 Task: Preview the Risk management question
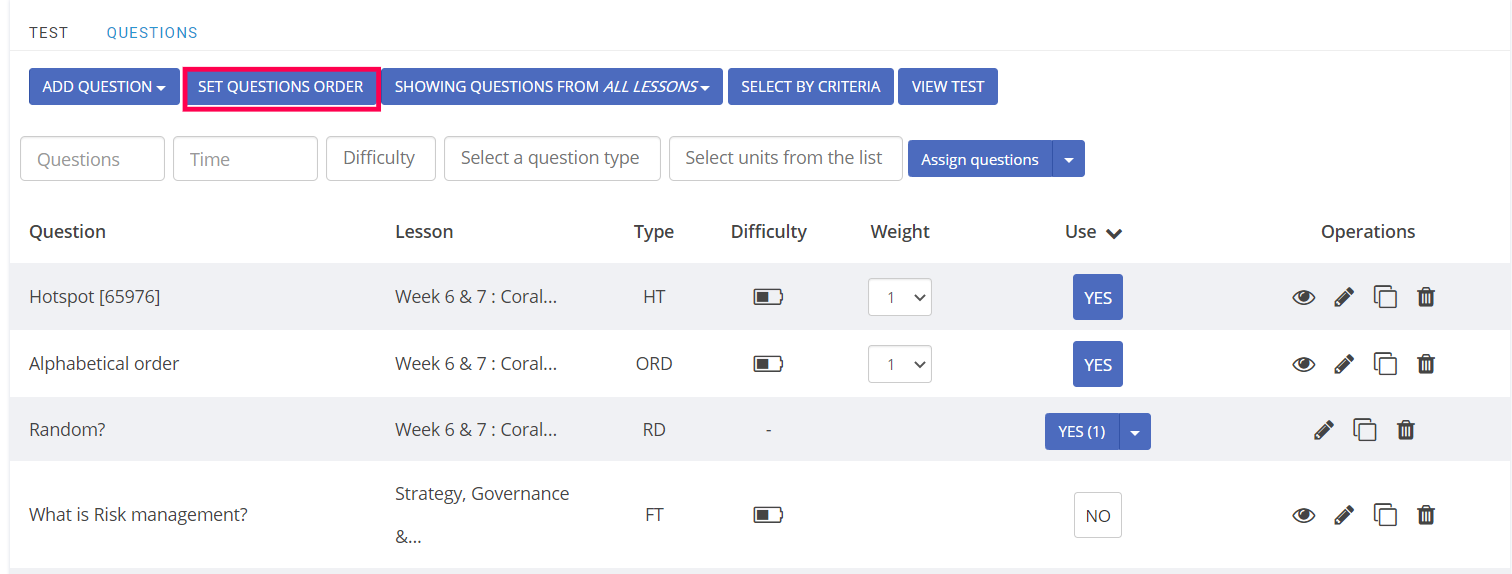[x=1303, y=515]
